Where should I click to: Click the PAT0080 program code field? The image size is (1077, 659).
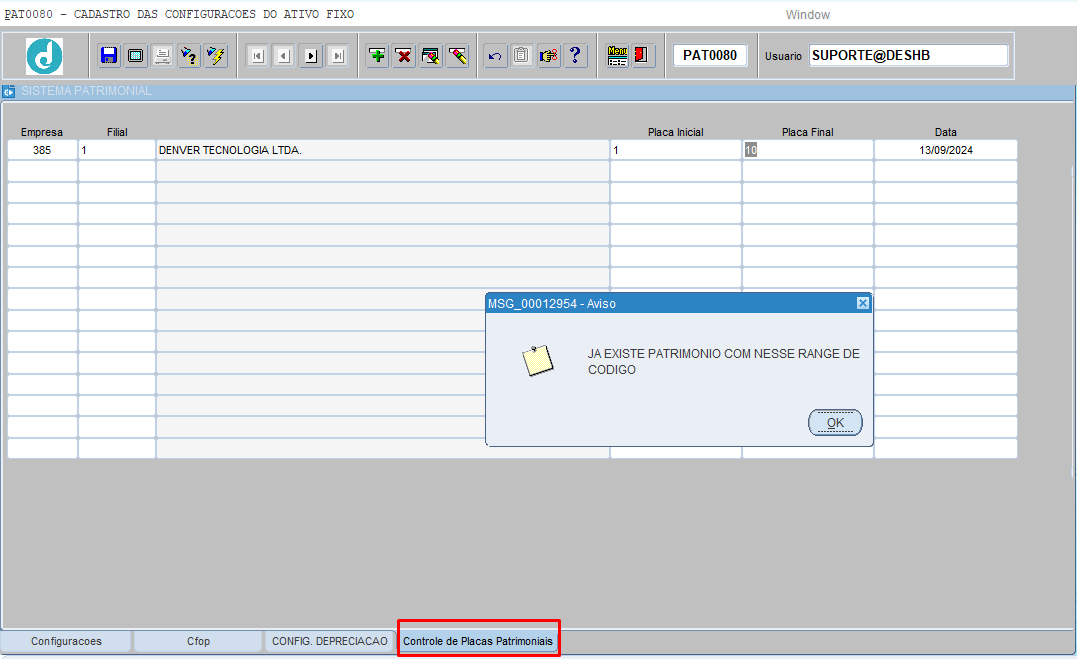710,56
